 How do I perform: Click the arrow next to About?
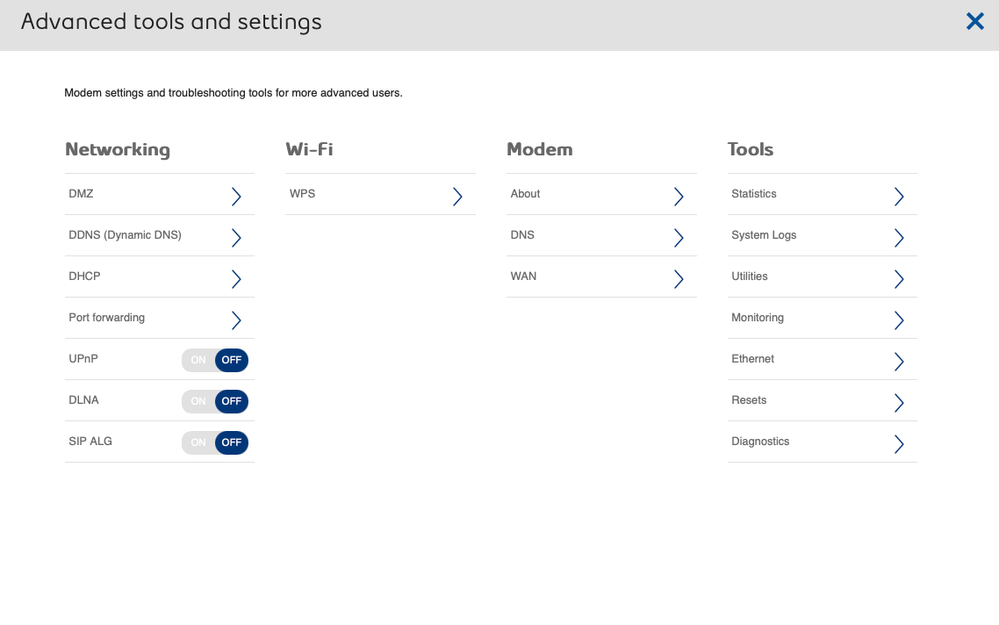coord(678,196)
